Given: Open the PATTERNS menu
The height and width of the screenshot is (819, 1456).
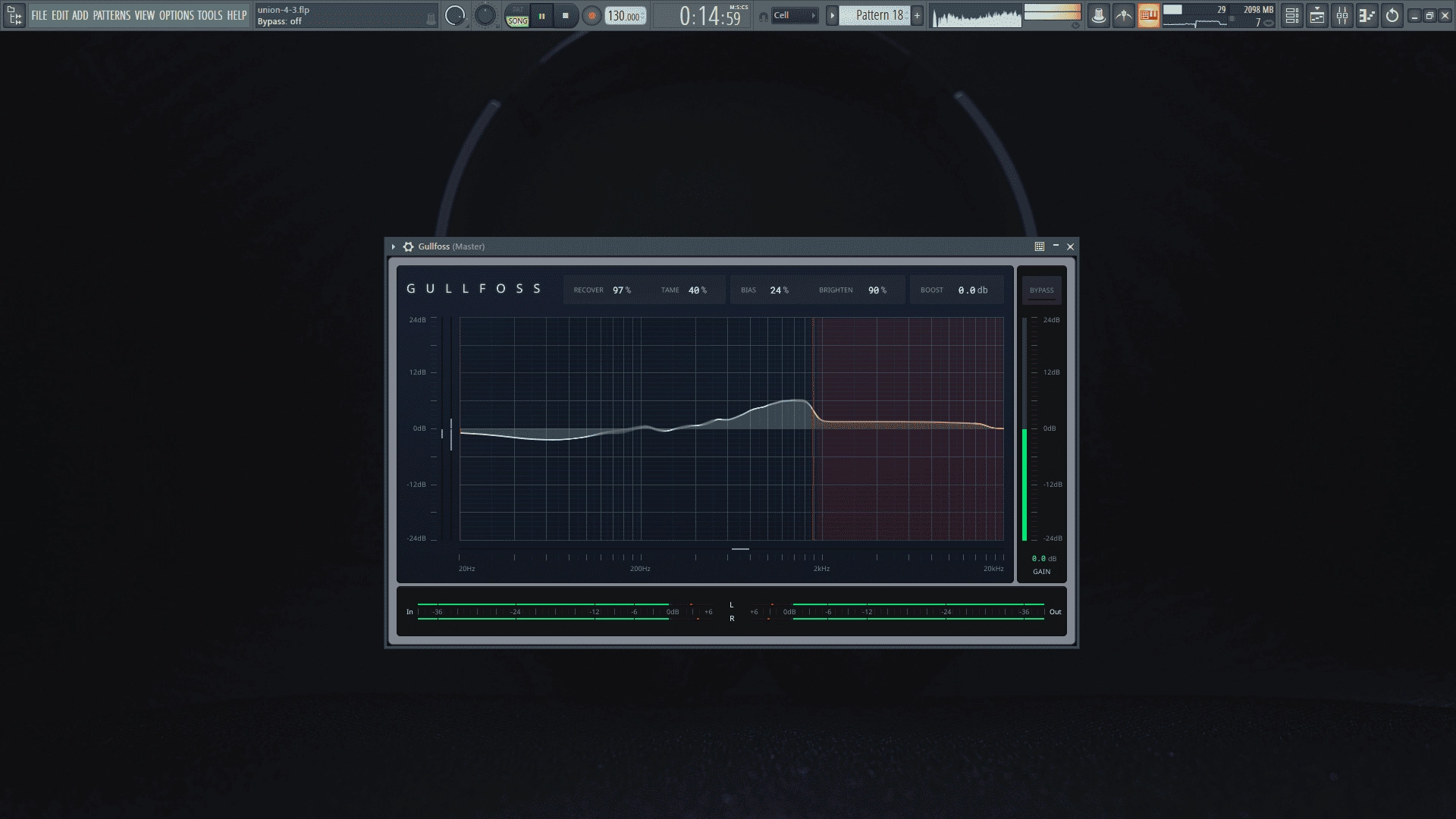Looking at the screenshot, I should (111, 15).
